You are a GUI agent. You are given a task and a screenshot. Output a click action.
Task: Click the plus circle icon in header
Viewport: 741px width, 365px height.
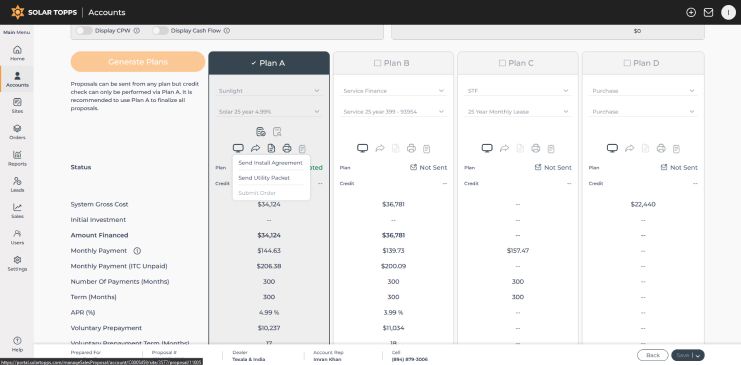[x=691, y=13]
